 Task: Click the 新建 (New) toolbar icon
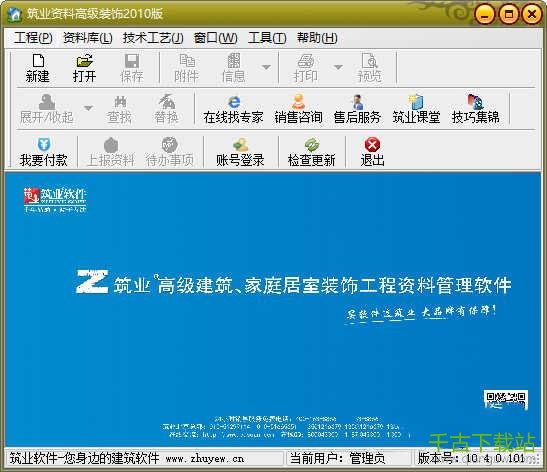point(38,68)
